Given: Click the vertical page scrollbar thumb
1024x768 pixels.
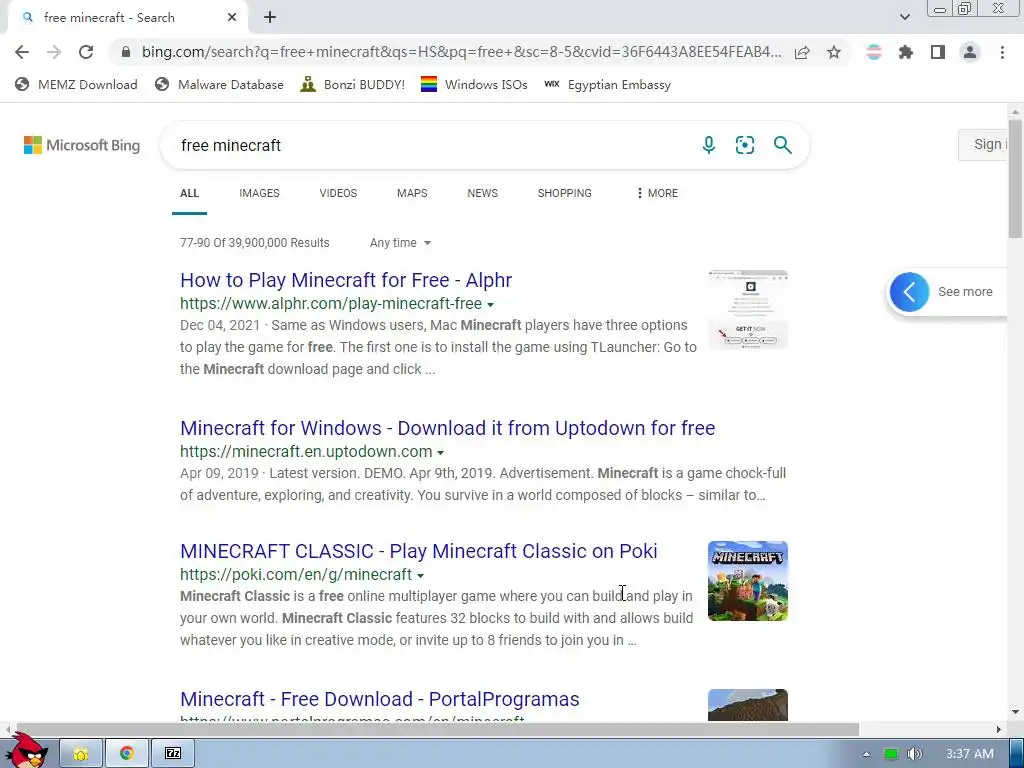Looking at the screenshot, I should pyautogui.click(x=1015, y=178).
